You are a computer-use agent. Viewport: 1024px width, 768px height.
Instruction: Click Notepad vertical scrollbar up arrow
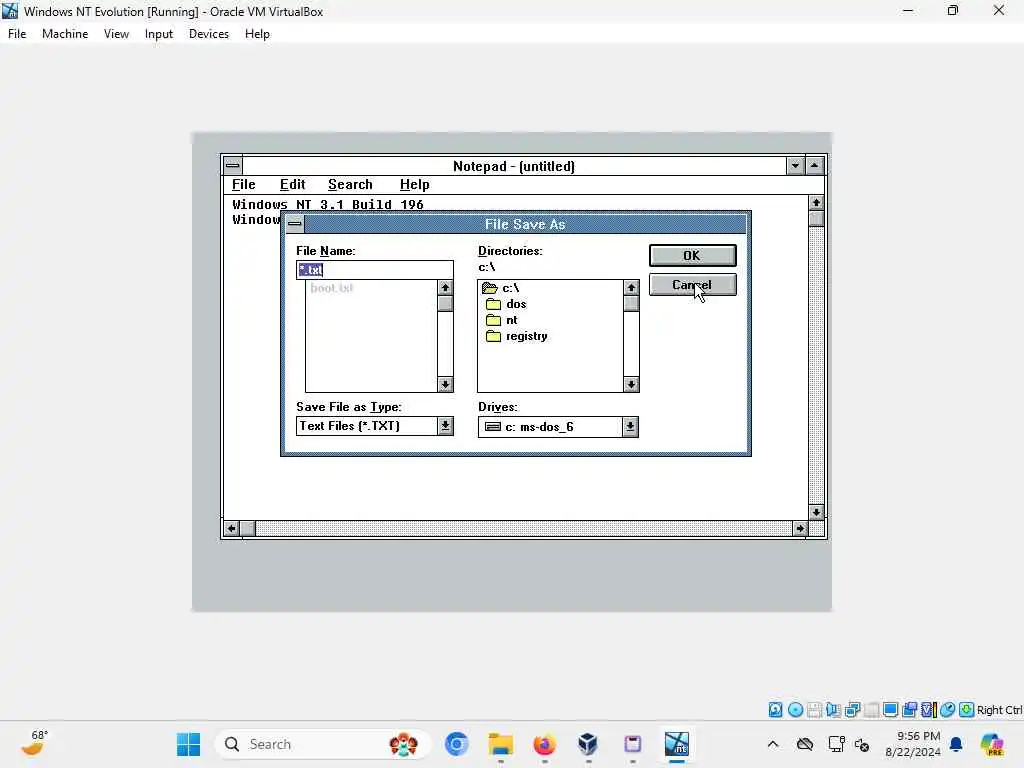pyautogui.click(x=816, y=203)
